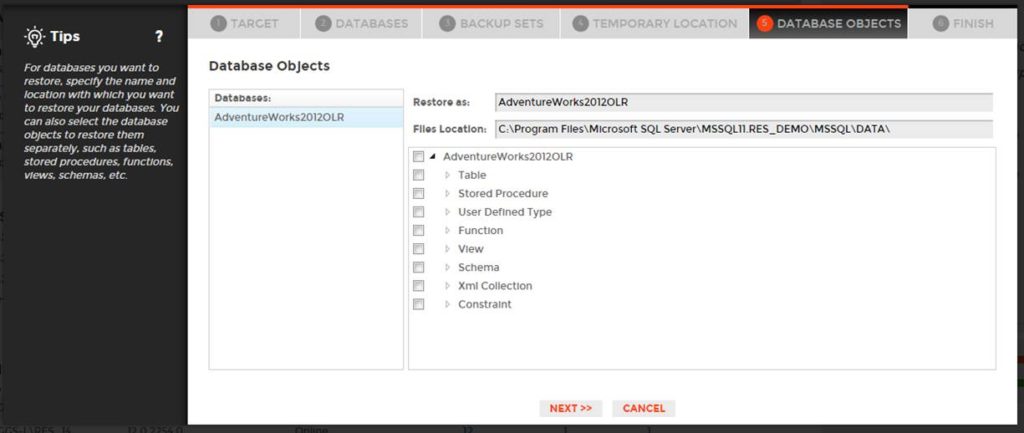Click the Files Location path field
1024x433 pixels.
coord(744,129)
